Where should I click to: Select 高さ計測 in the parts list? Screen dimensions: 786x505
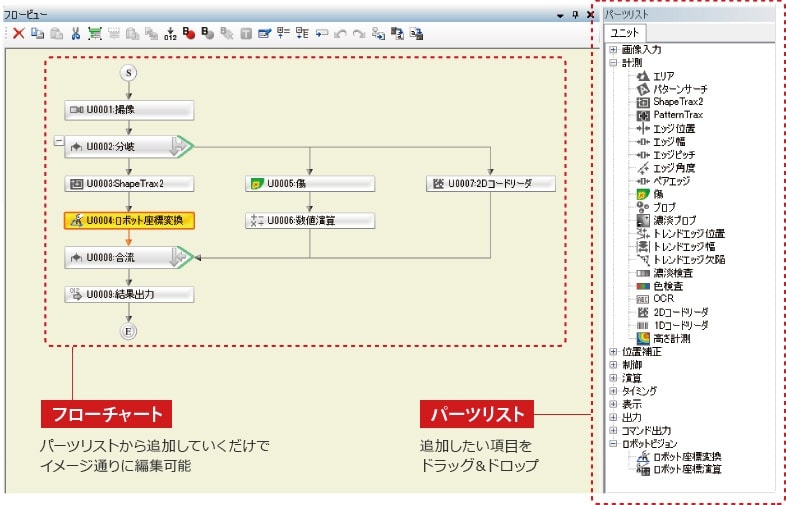(x=671, y=338)
